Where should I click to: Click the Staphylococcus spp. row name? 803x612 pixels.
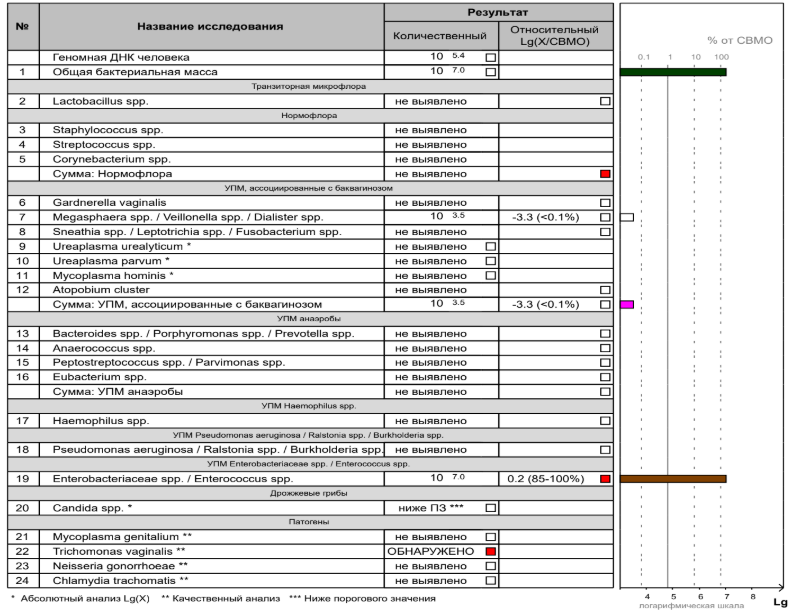pyautogui.click(x=108, y=130)
